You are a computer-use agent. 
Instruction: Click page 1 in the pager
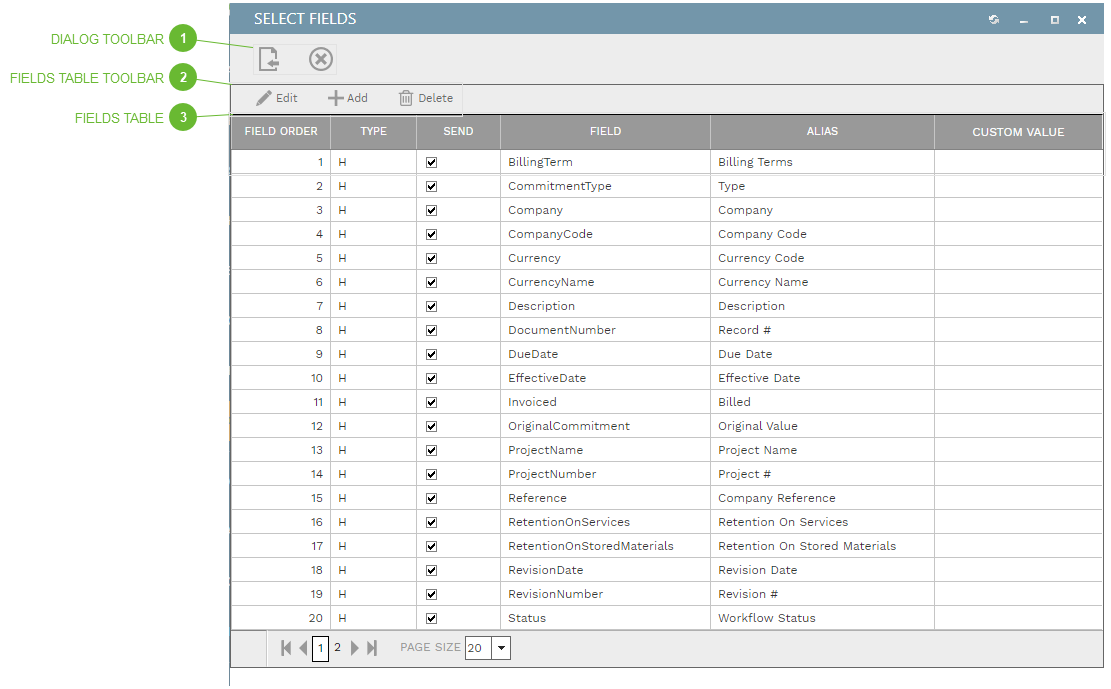click(320, 647)
